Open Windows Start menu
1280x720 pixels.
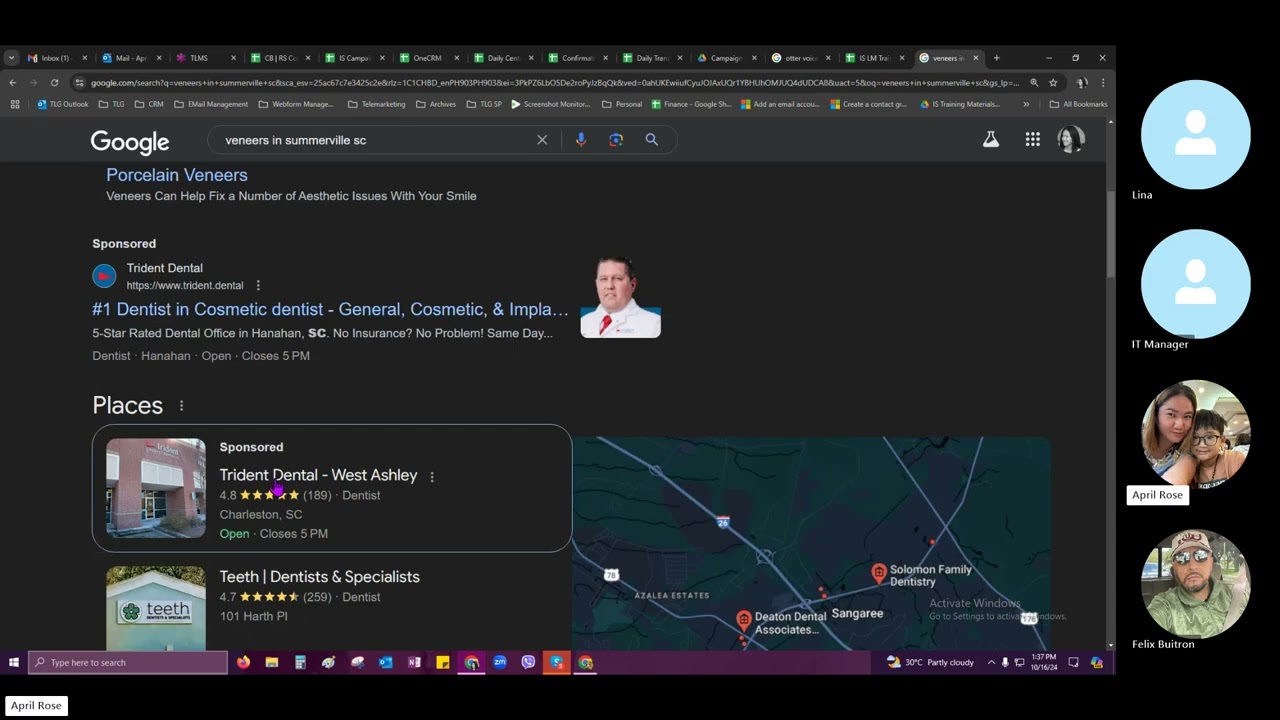[14, 662]
